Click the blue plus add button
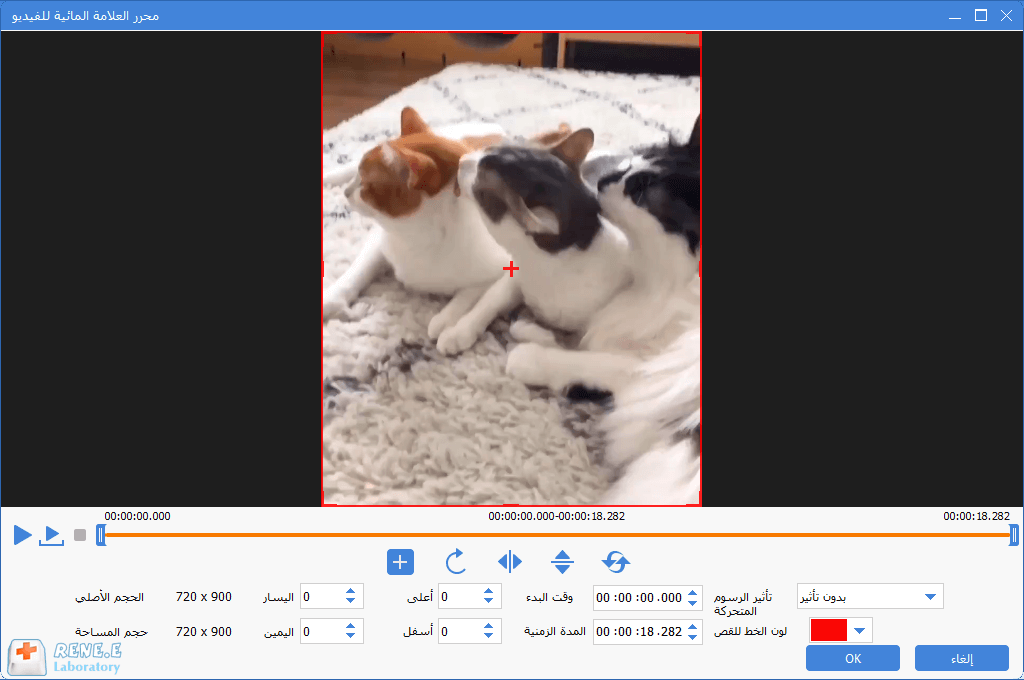The image size is (1024, 680). pos(400,562)
